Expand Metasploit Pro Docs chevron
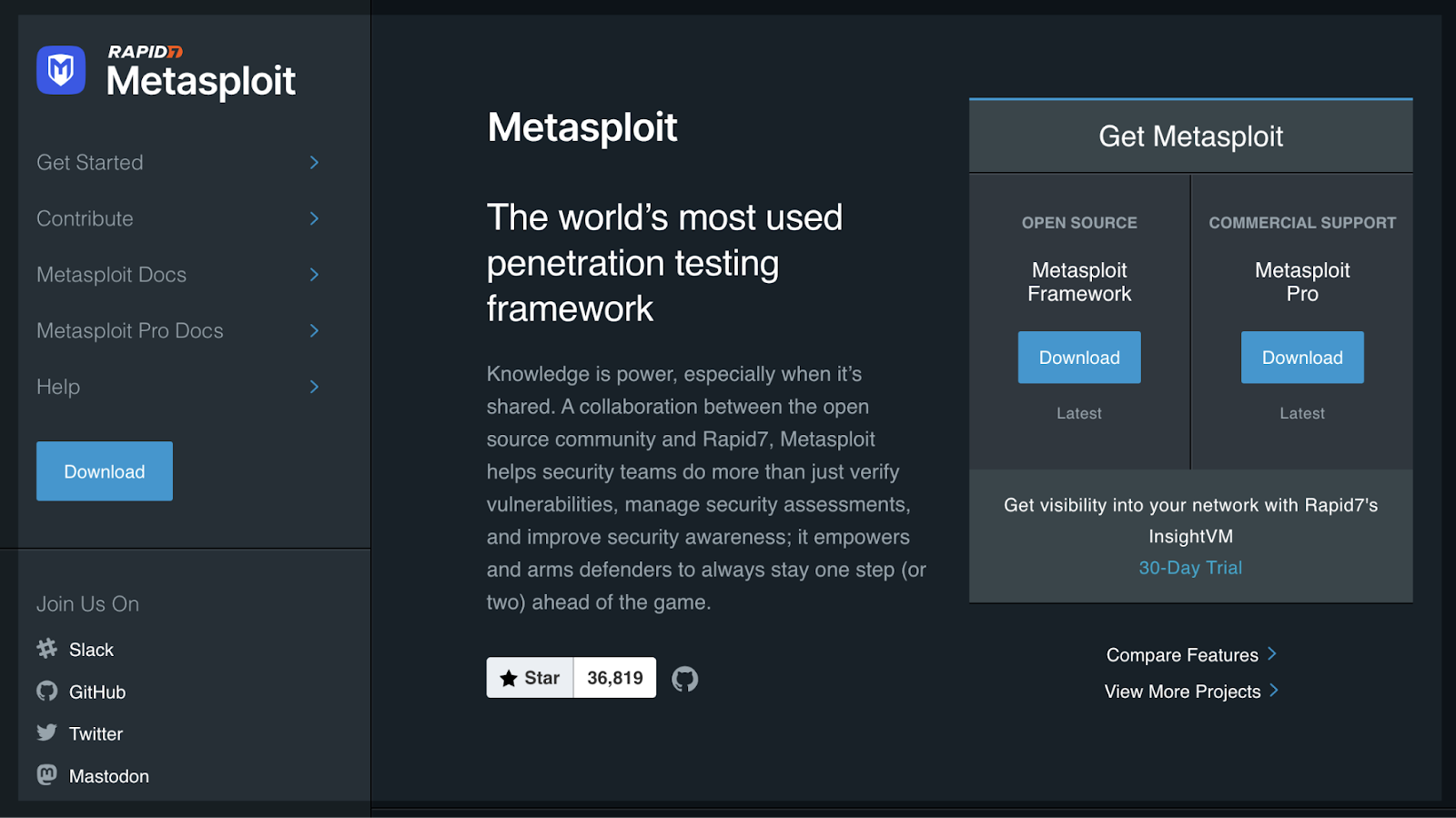Screen dimensions: 1456x818 [x=314, y=331]
